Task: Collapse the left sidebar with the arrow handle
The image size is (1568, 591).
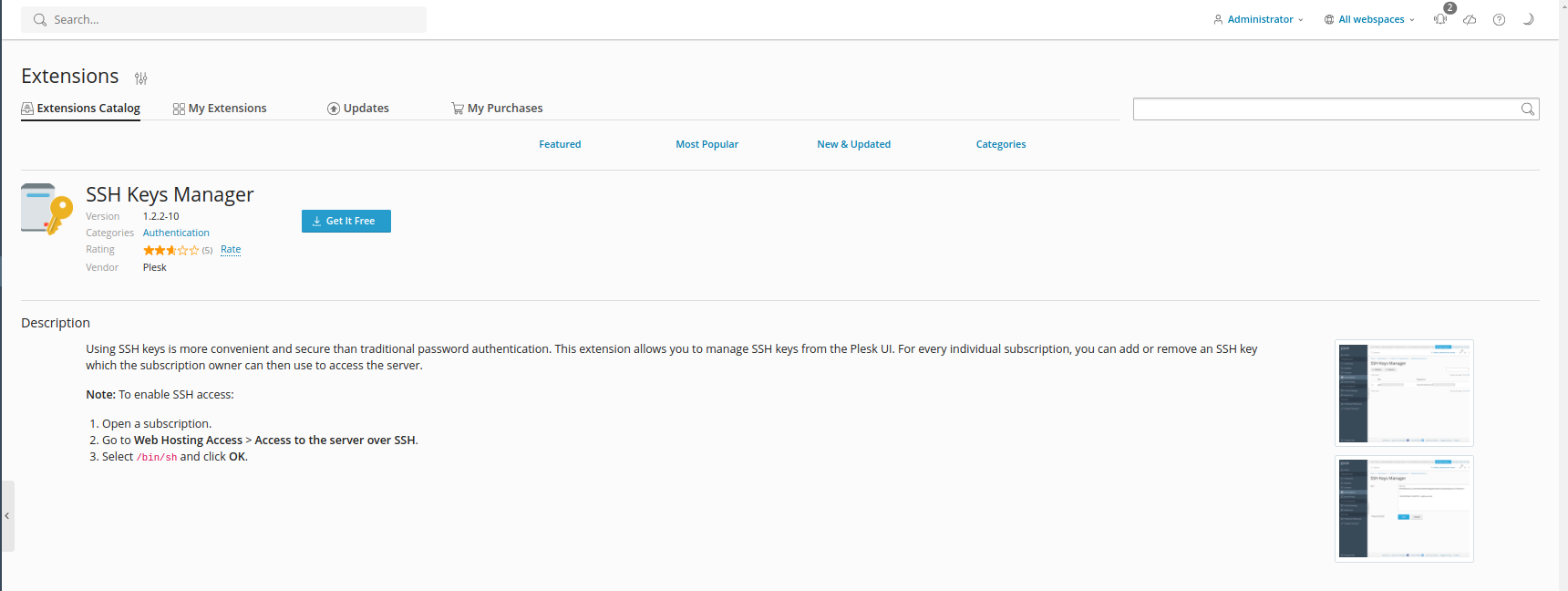Action: tap(7, 515)
